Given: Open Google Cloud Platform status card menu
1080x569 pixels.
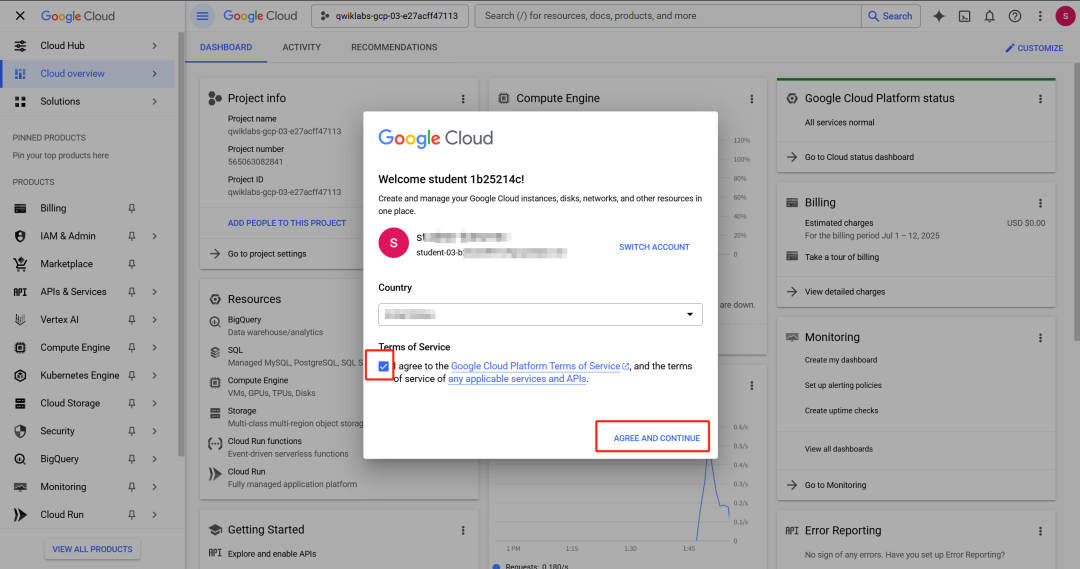Looking at the screenshot, I should (x=1040, y=99).
